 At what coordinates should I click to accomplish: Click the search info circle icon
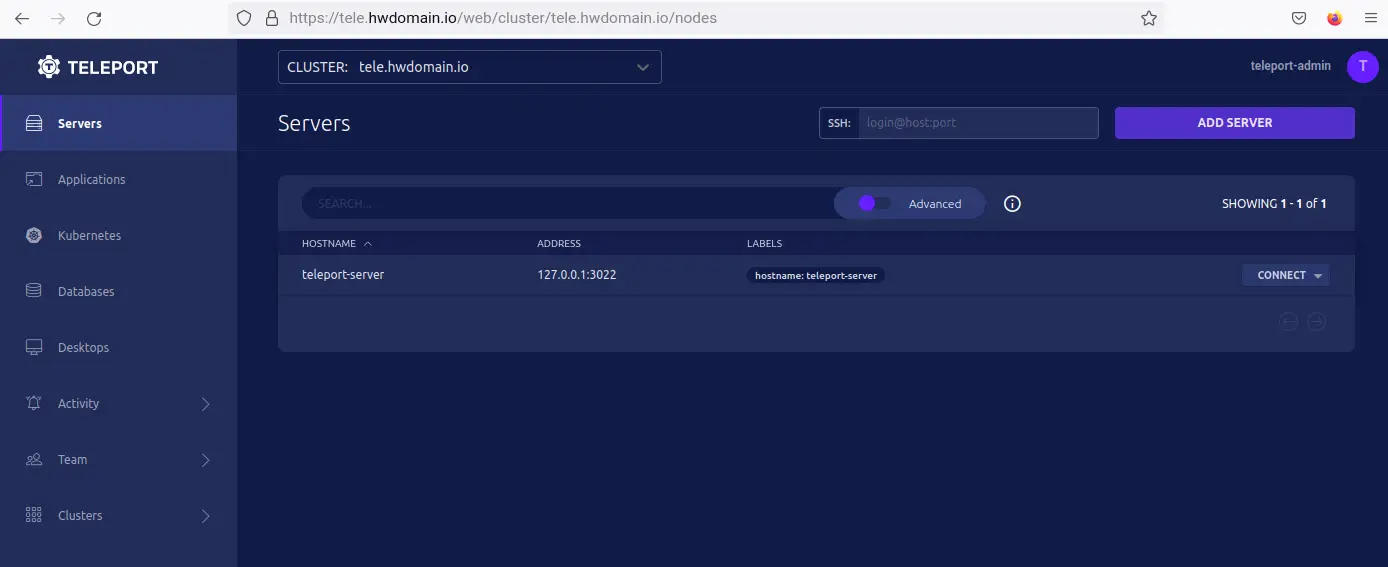(1012, 203)
